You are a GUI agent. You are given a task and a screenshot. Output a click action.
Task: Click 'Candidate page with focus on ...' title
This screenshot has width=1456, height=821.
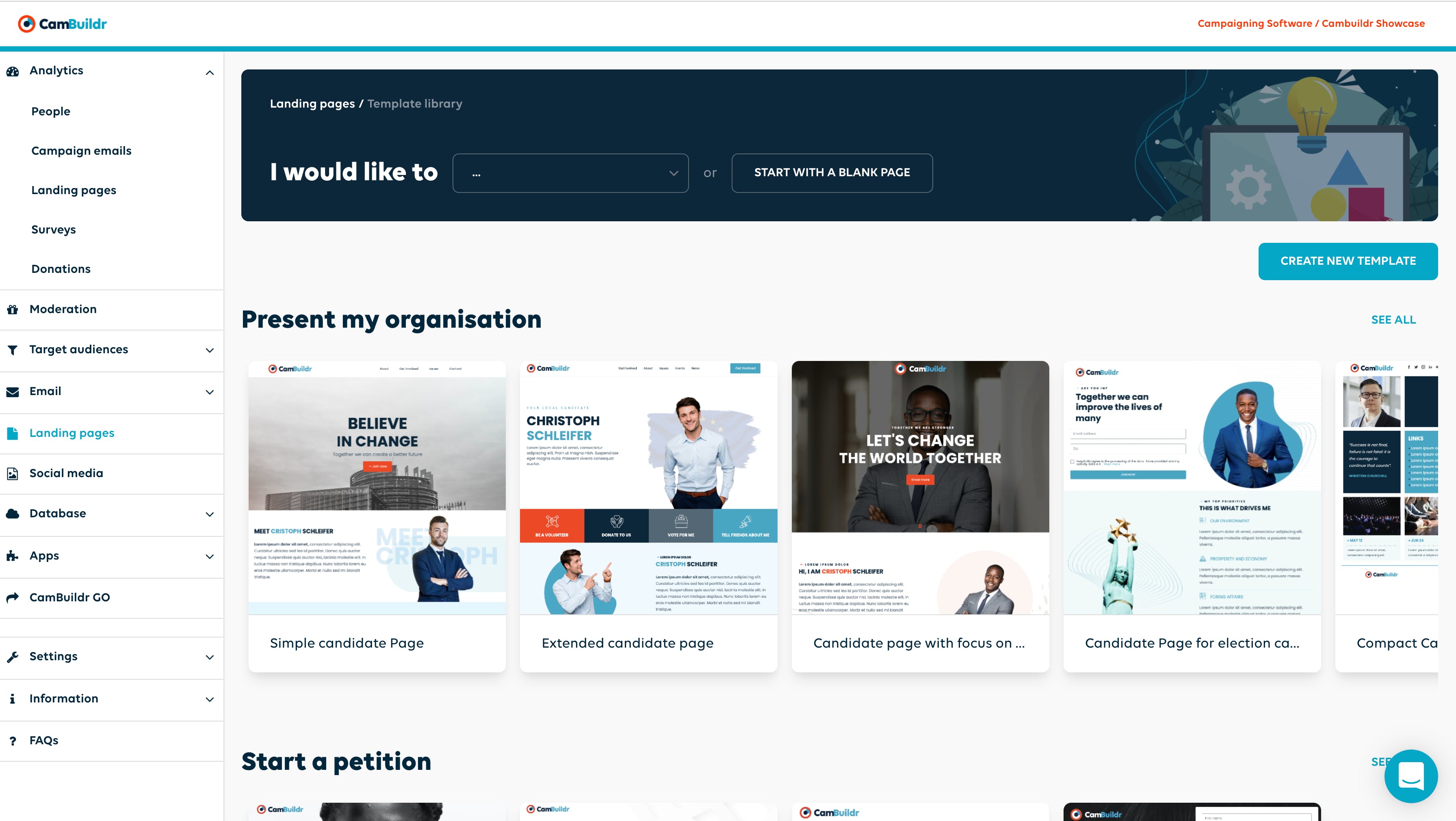coord(919,643)
